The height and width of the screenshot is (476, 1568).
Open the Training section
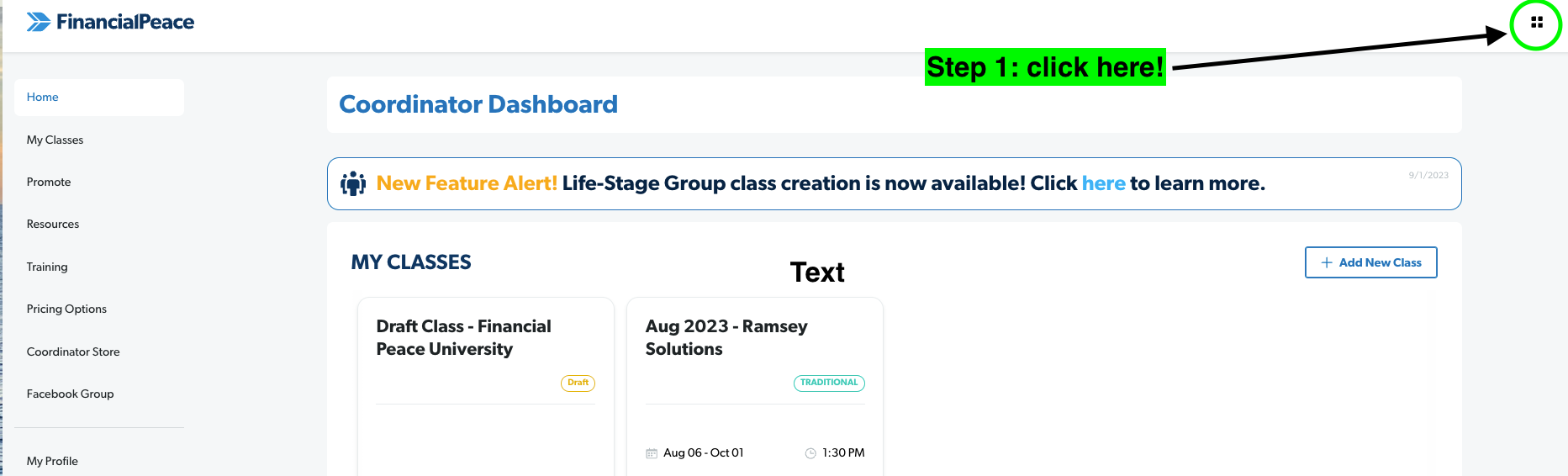point(47,267)
